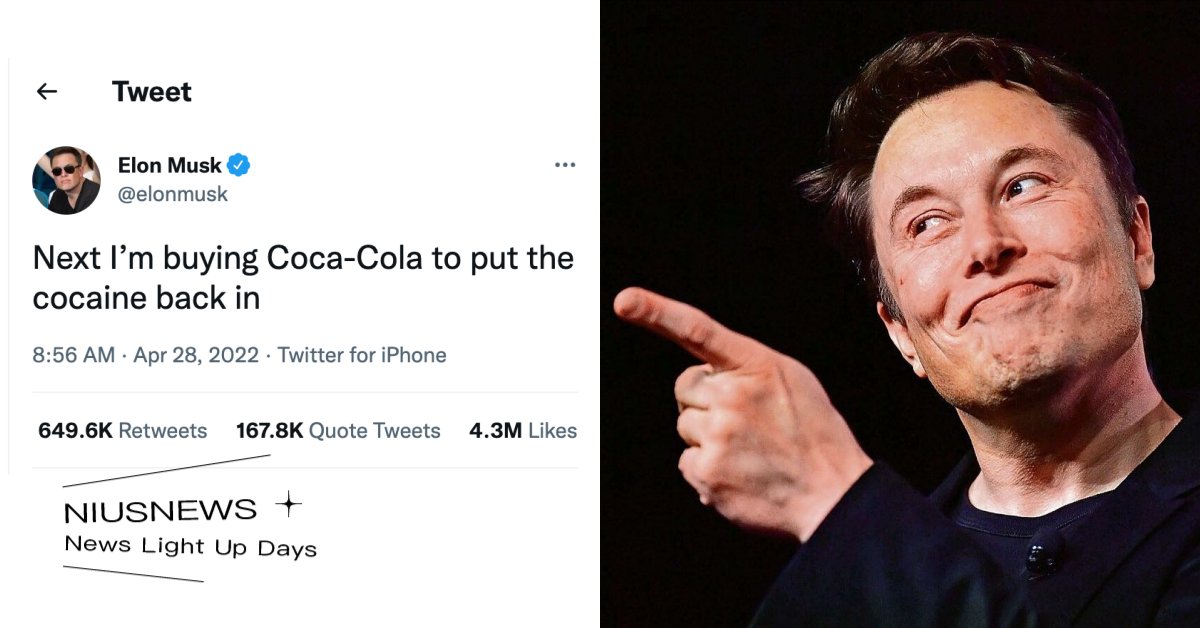The height and width of the screenshot is (628, 1200).
Task: Click the 8:56 AM timestamp
Action: [73, 355]
